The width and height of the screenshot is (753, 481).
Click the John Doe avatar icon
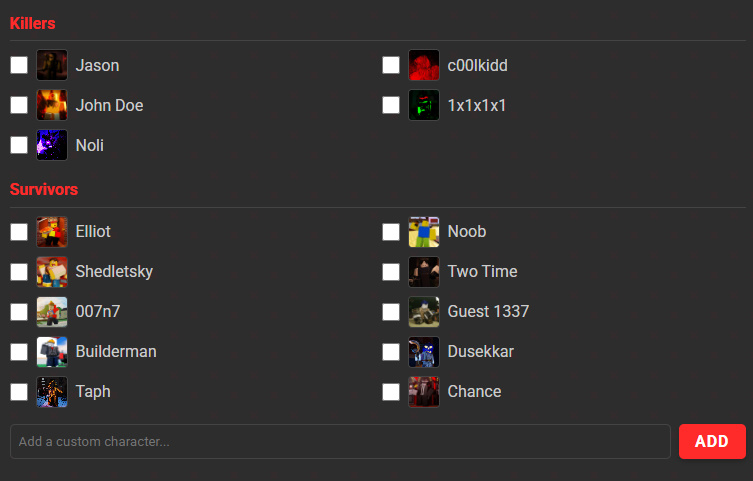[x=52, y=105]
